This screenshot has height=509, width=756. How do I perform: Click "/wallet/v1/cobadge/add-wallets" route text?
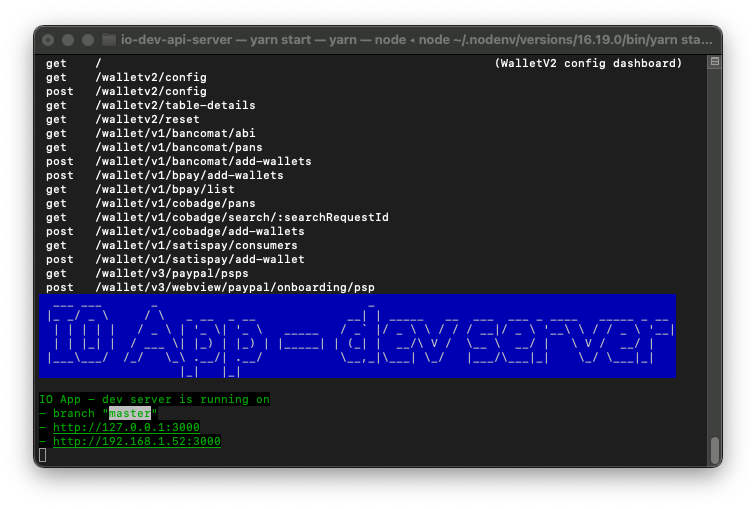[200, 231]
